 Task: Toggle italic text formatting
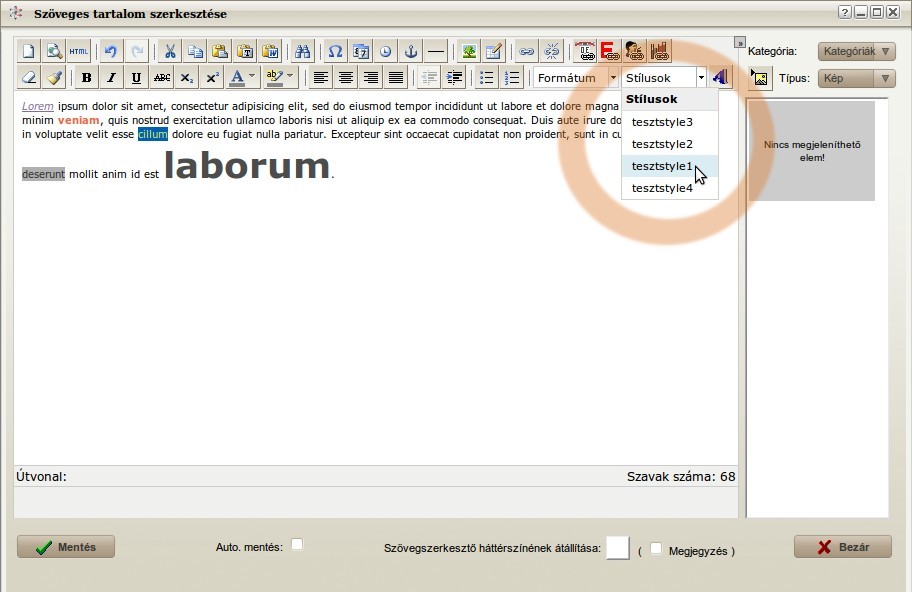point(111,78)
